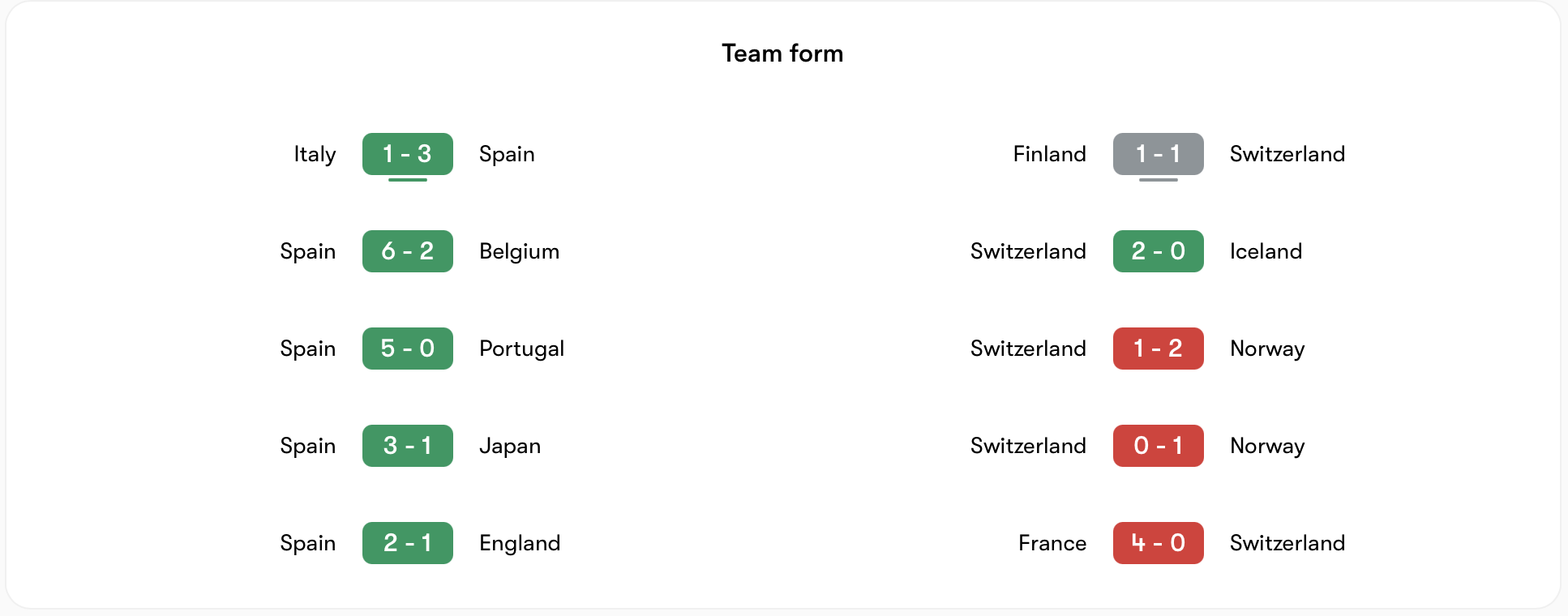This screenshot has width=1568, height=616.
Task: Click the France 4 - 0 Switzerland score
Action: click(x=1159, y=543)
